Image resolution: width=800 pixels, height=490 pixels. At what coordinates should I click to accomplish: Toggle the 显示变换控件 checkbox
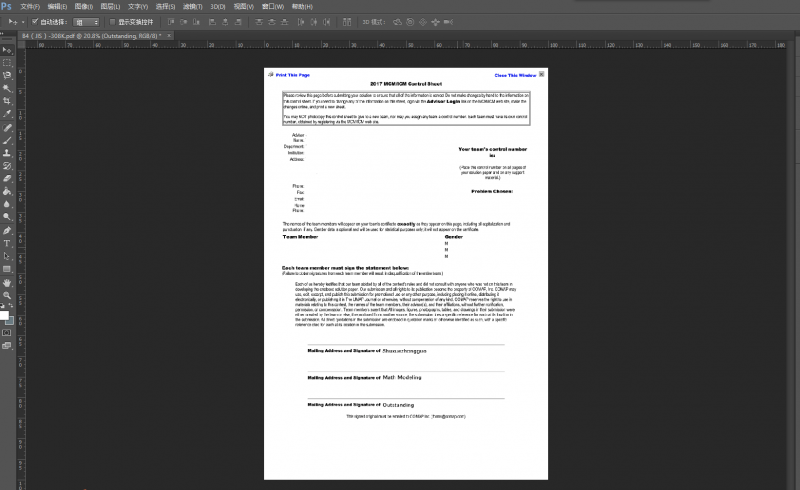pyautogui.click(x=112, y=20)
